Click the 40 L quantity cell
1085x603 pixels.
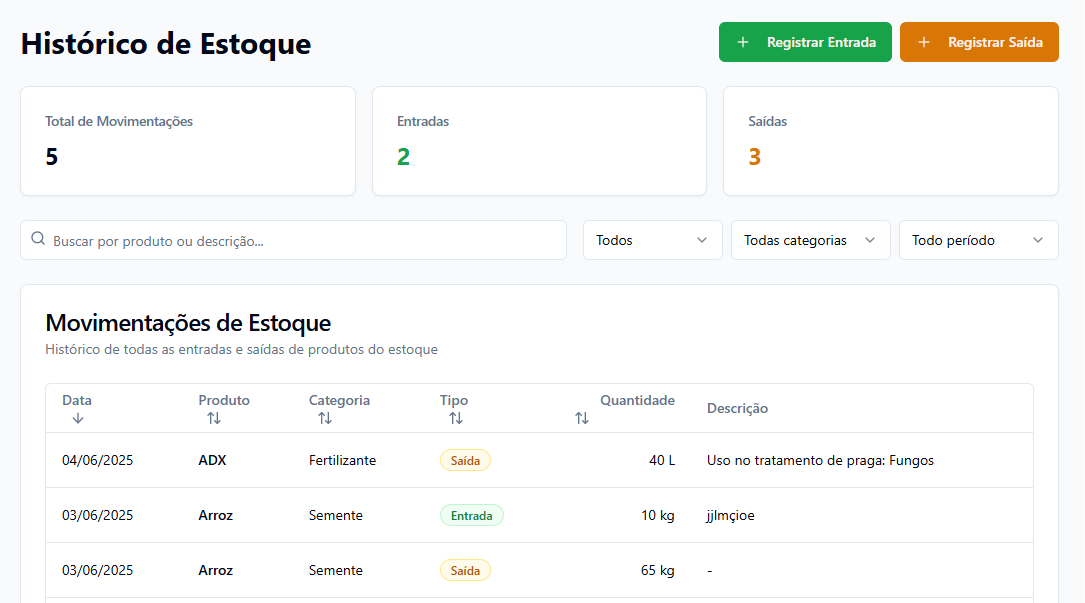[662, 460]
